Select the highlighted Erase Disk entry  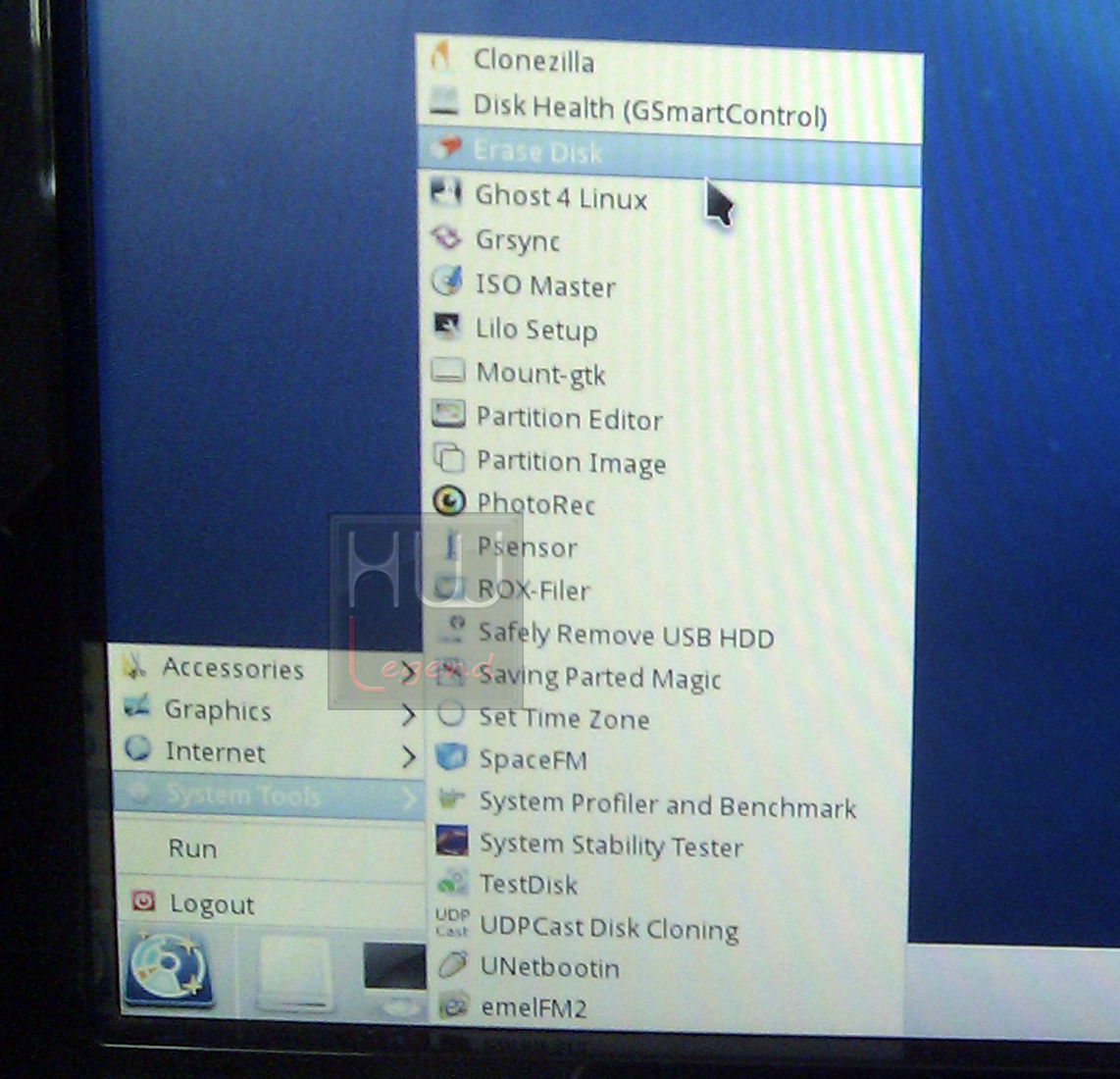(x=669, y=155)
